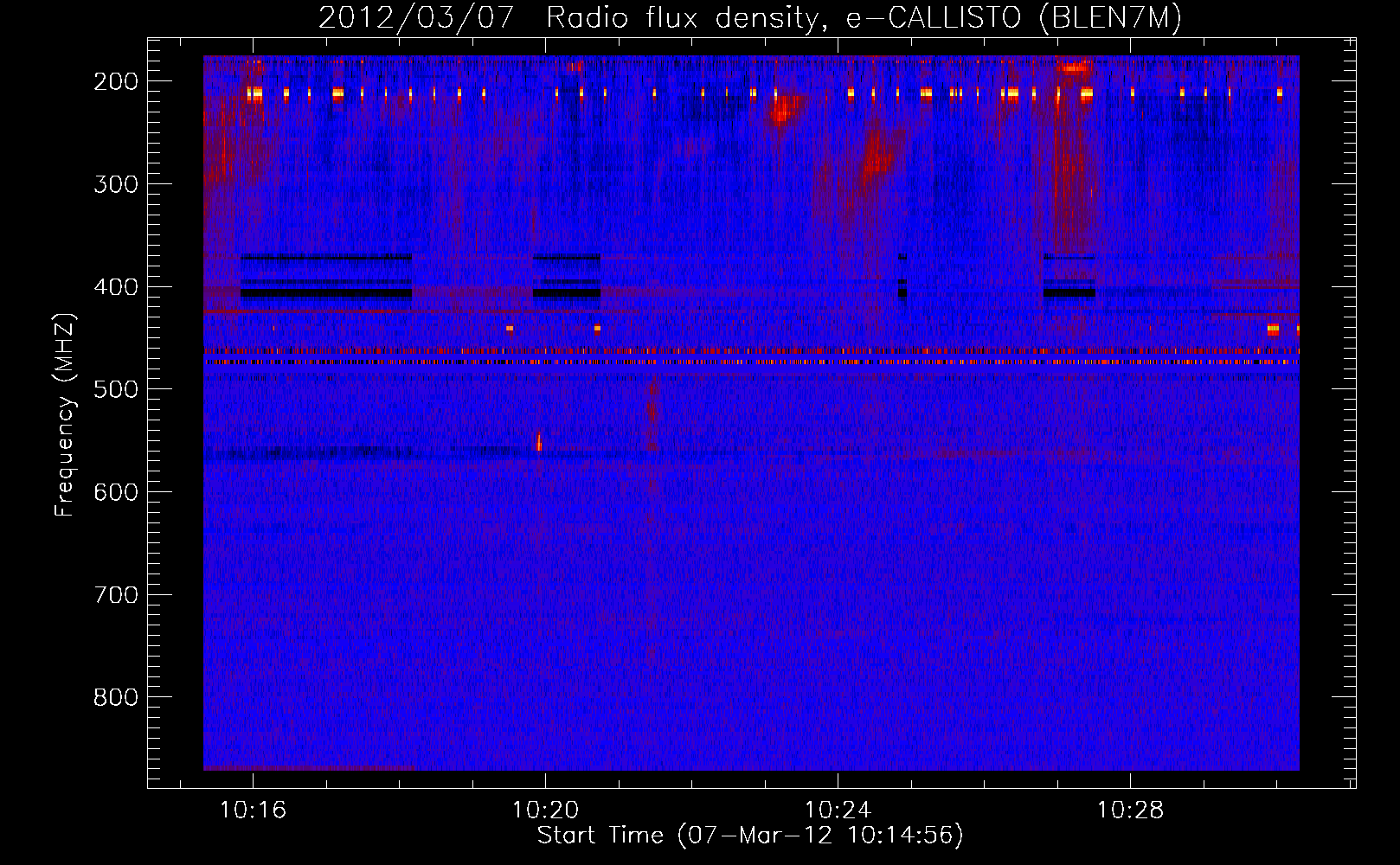Click the 10:28 time tick label
Viewport: 1400px width, 865px height.
pyautogui.click(x=1130, y=811)
